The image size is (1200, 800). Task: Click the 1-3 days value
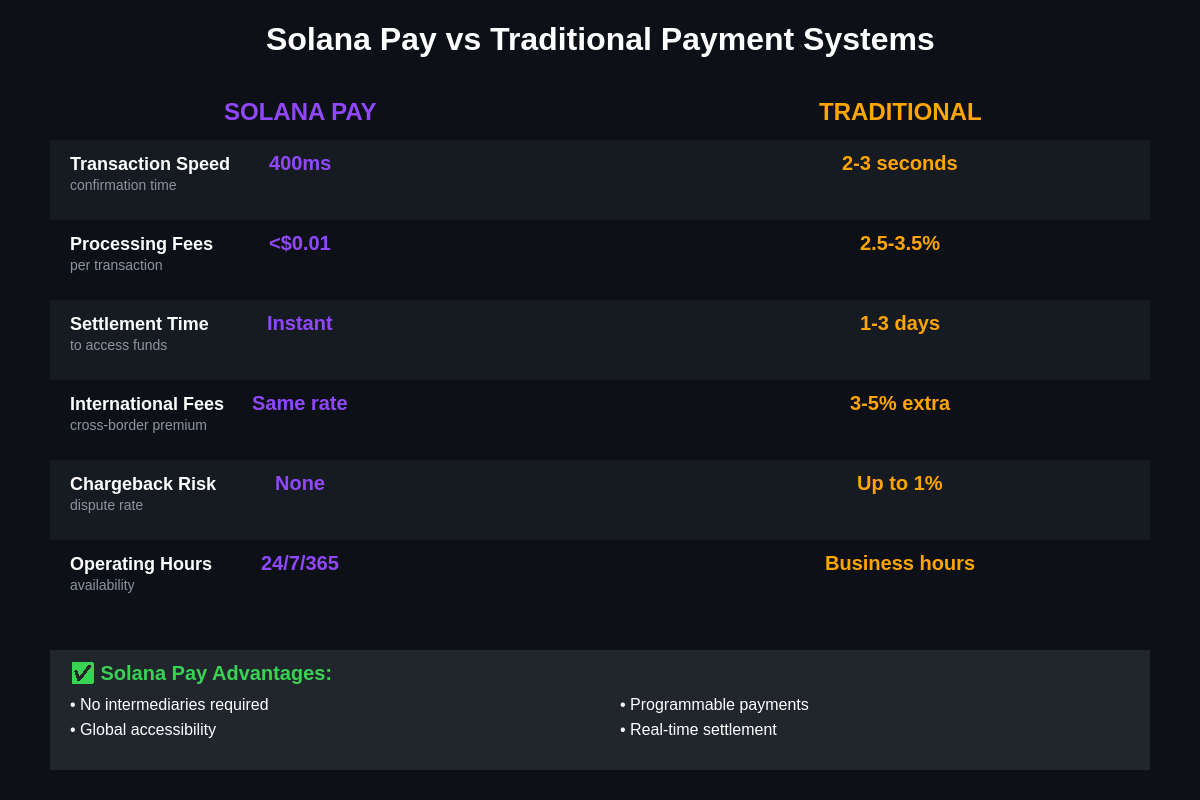click(900, 323)
